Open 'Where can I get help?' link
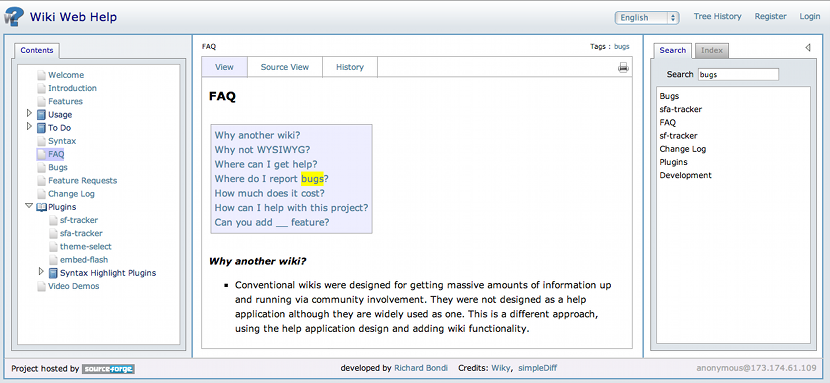This screenshot has height=383, width=830. 266,164
